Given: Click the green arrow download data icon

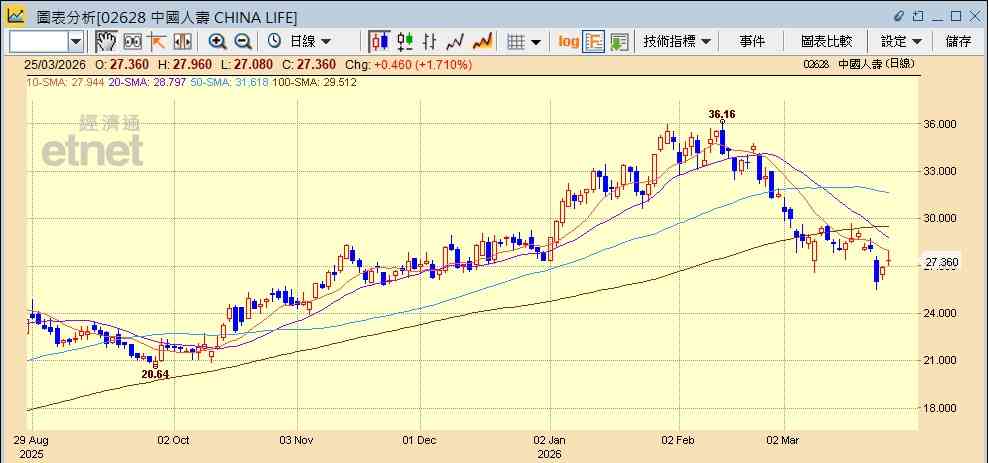Looking at the screenshot, I should pyautogui.click(x=619, y=42).
